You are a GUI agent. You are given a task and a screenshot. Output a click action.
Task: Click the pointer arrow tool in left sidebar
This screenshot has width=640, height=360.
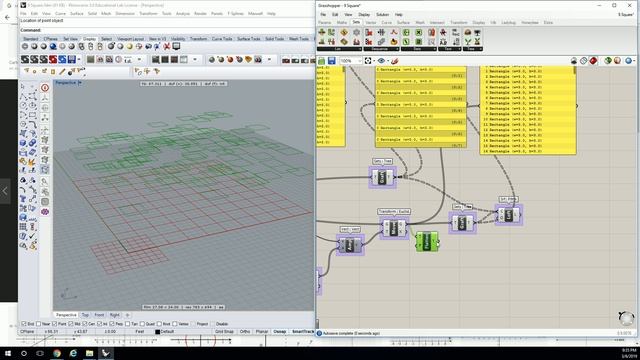tap(23, 87)
